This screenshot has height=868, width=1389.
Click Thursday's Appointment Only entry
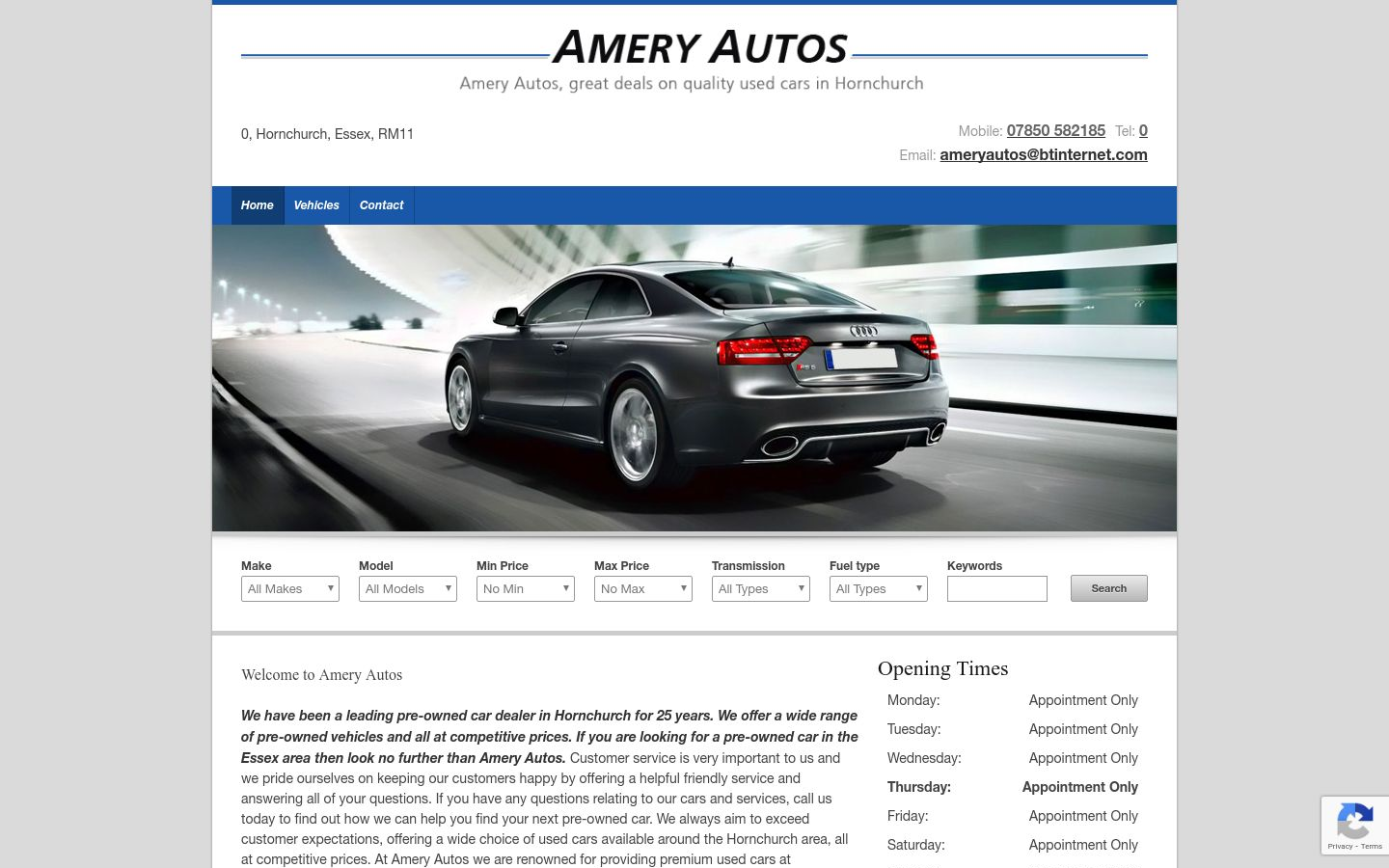click(1080, 787)
